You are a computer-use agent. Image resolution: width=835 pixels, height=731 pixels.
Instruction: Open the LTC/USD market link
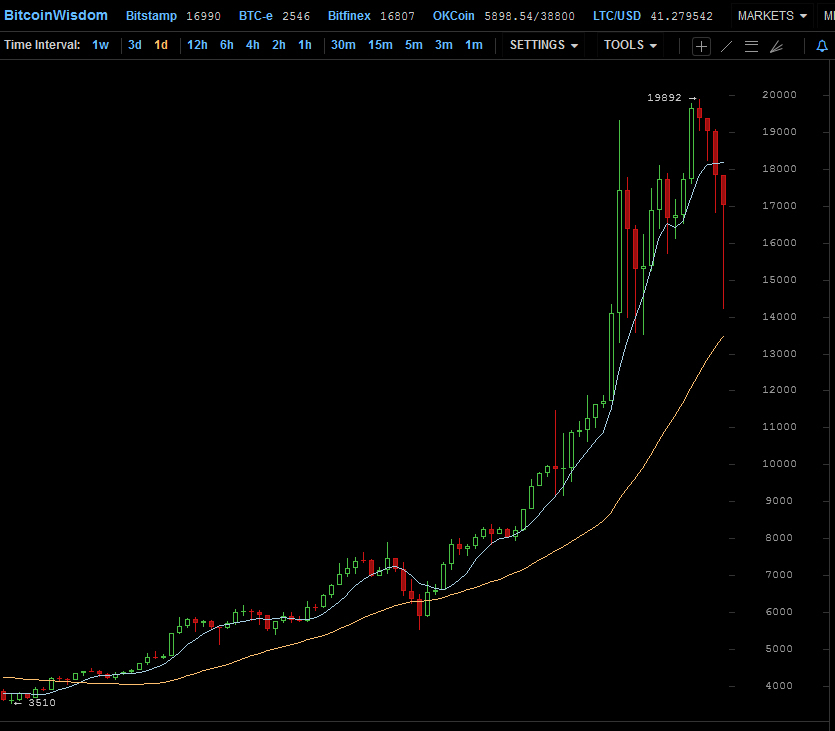point(617,16)
